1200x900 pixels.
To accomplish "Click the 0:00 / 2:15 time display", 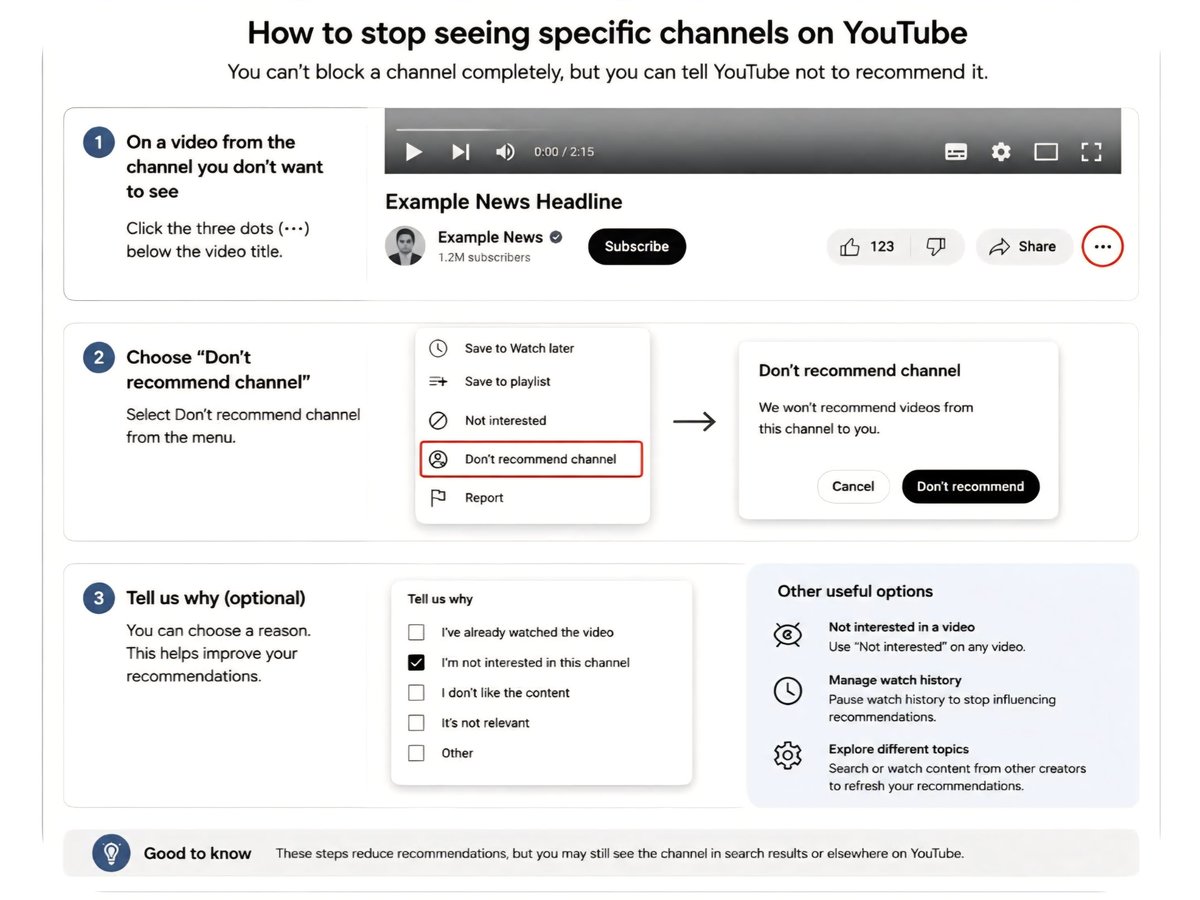I will pyautogui.click(x=564, y=152).
